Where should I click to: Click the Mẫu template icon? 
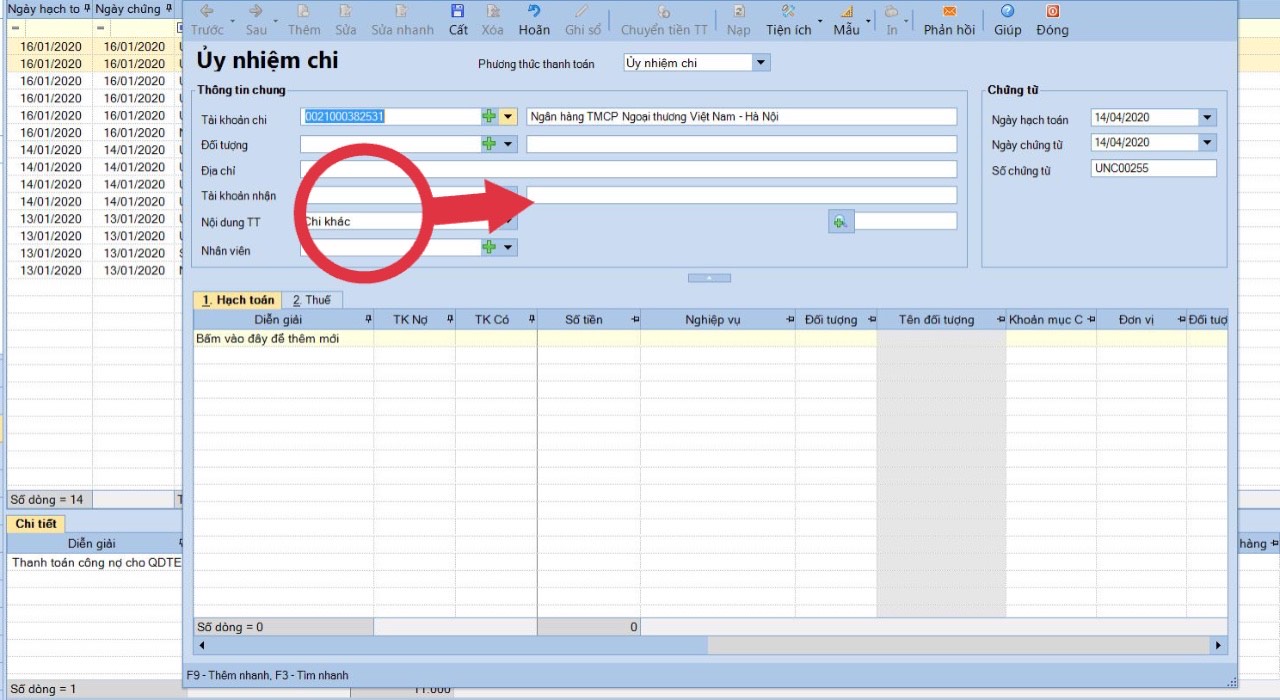846,12
